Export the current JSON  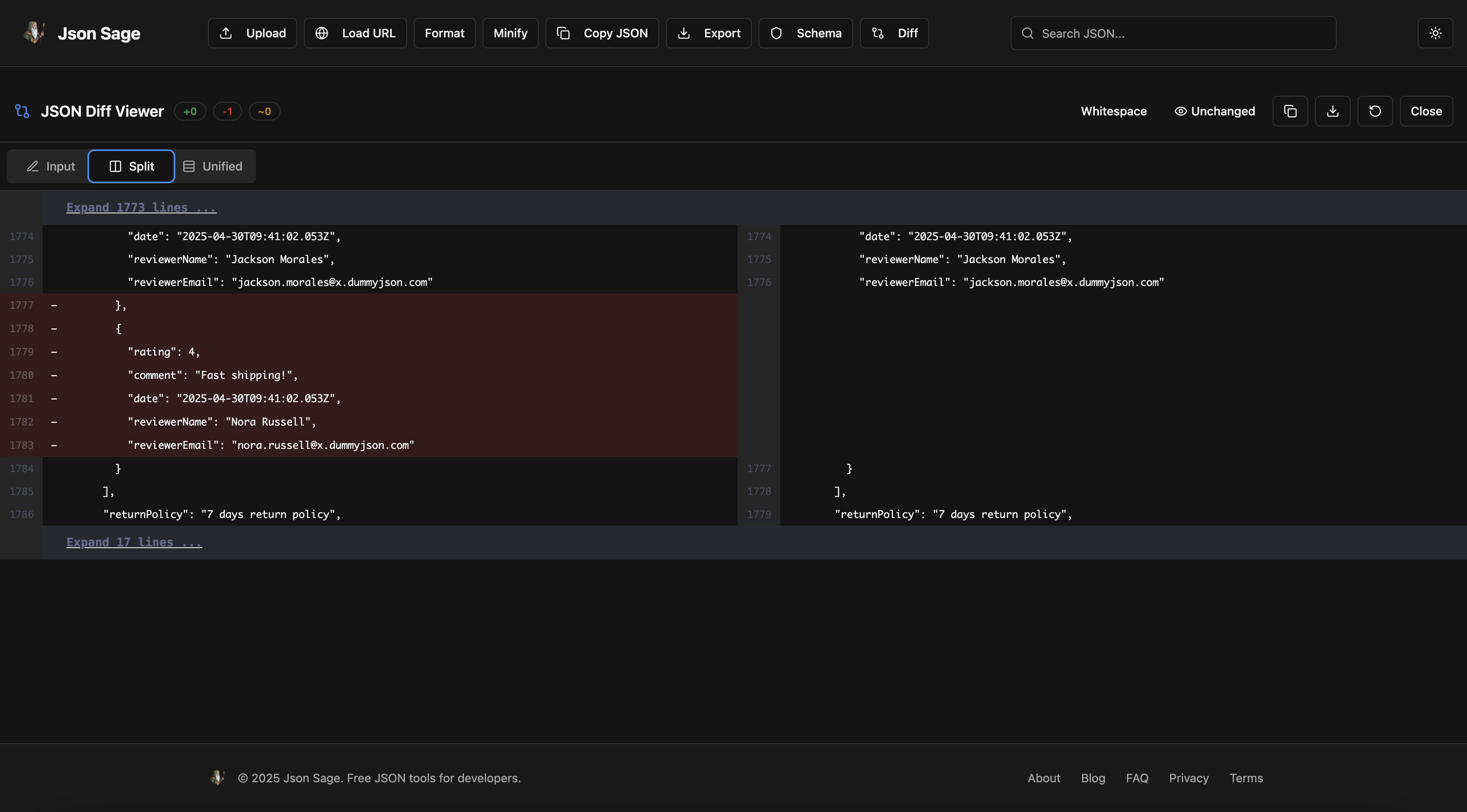(708, 33)
